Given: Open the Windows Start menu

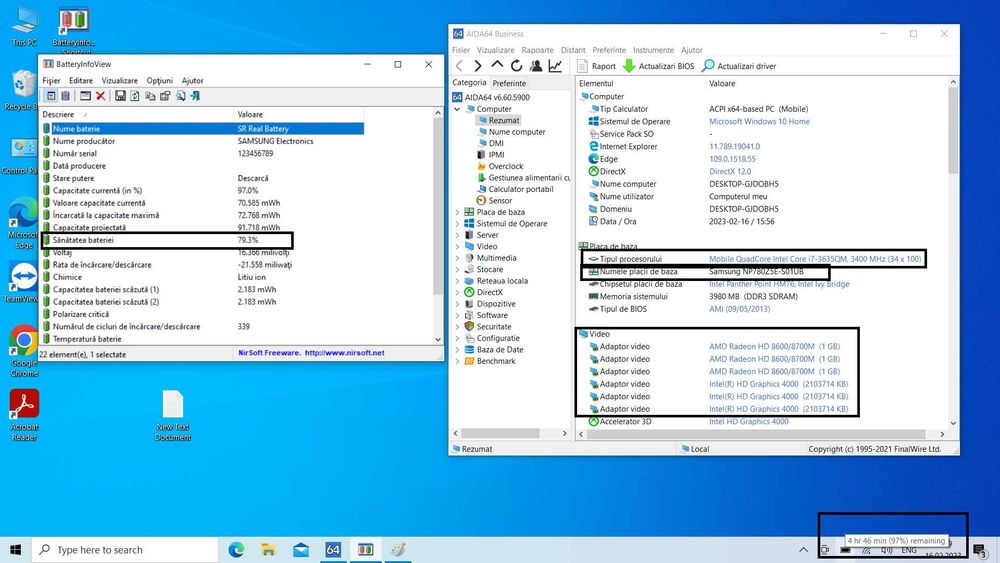Looking at the screenshot, I should click(x=16, y=550).
